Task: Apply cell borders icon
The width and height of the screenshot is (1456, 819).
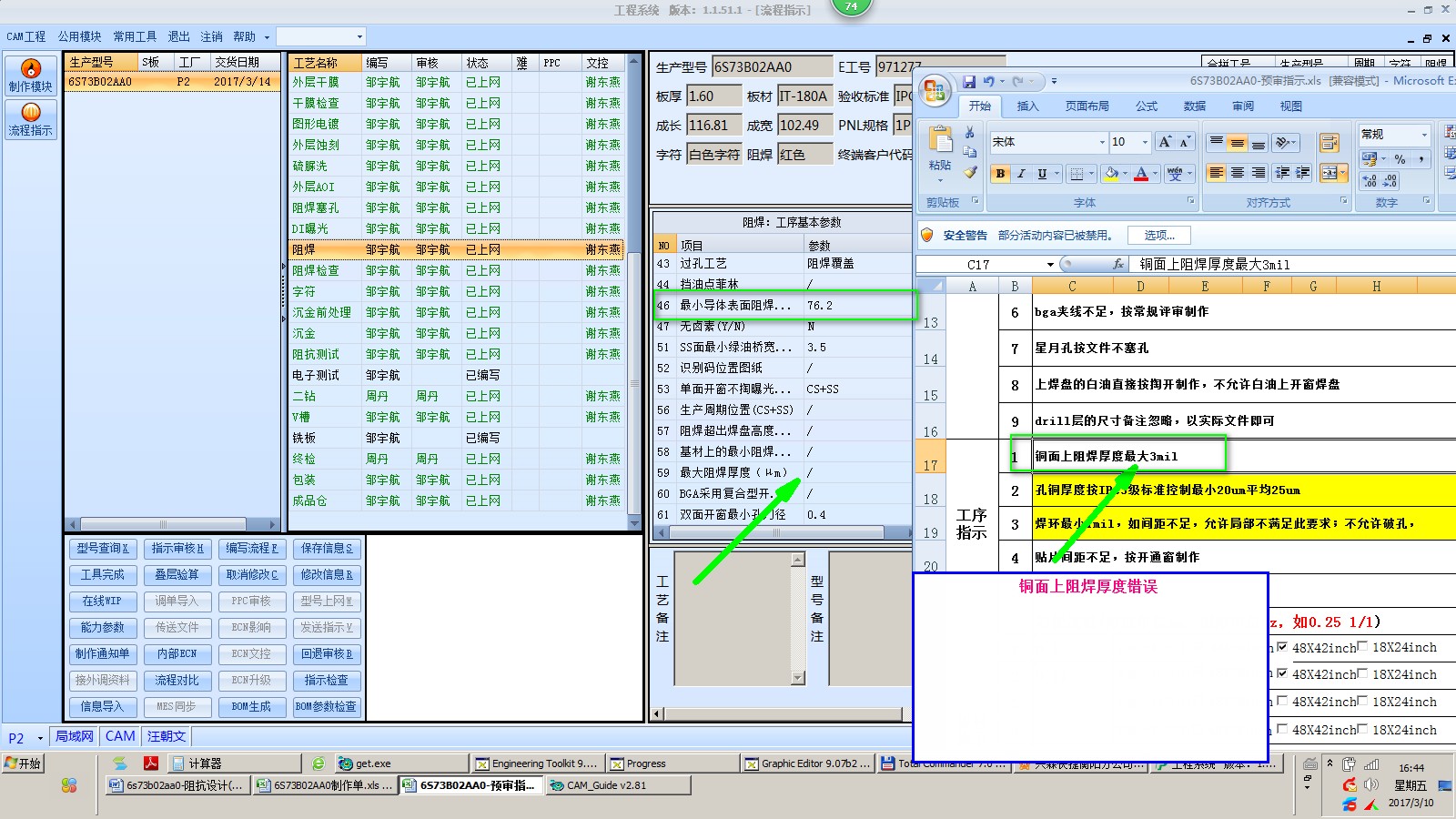Action: tap(1077, 174)
